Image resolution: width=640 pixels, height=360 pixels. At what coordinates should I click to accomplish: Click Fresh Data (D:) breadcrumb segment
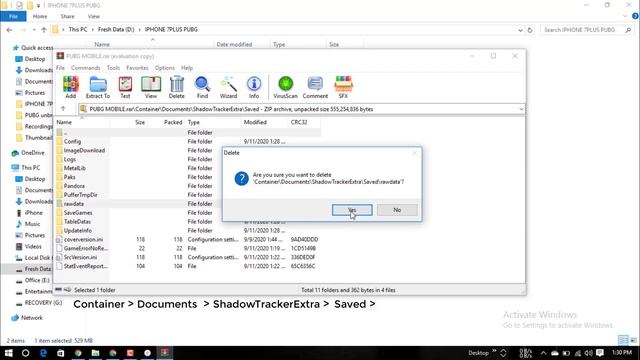(116, 29)
